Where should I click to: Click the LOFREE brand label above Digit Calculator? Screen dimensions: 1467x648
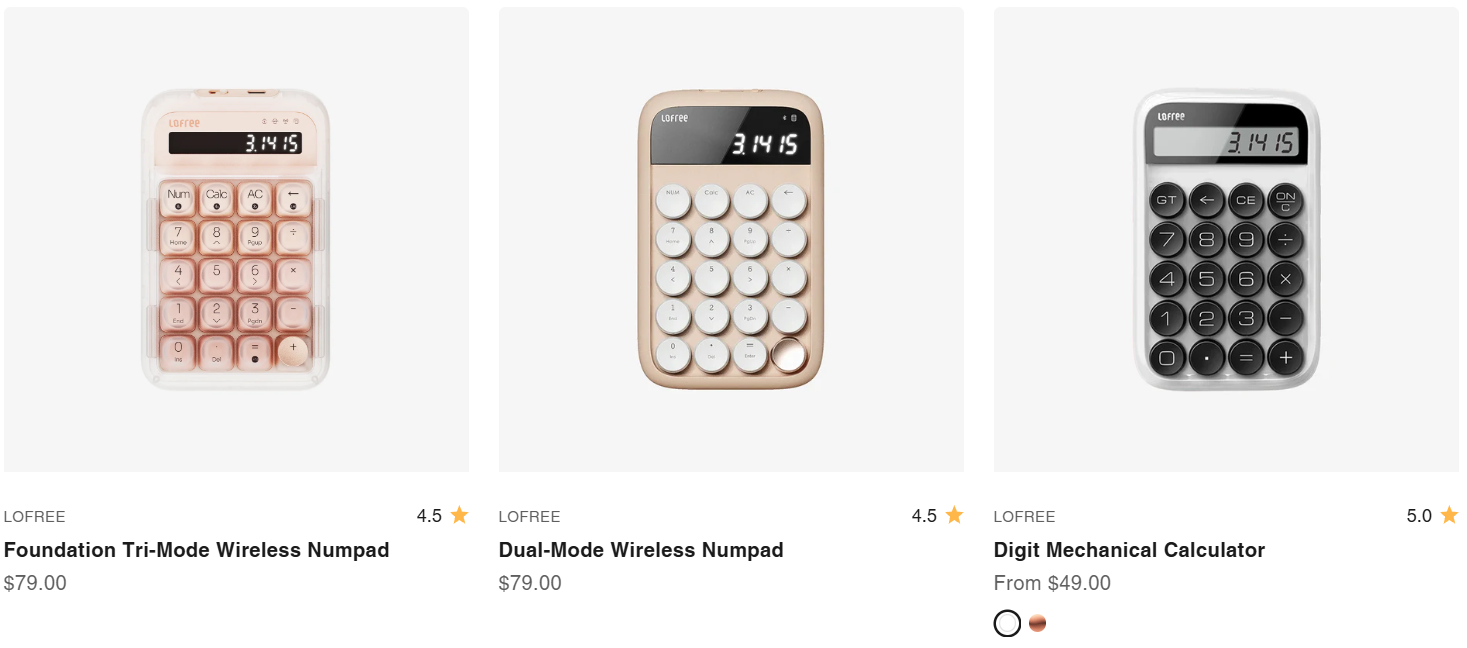[x=1024, y=517]
